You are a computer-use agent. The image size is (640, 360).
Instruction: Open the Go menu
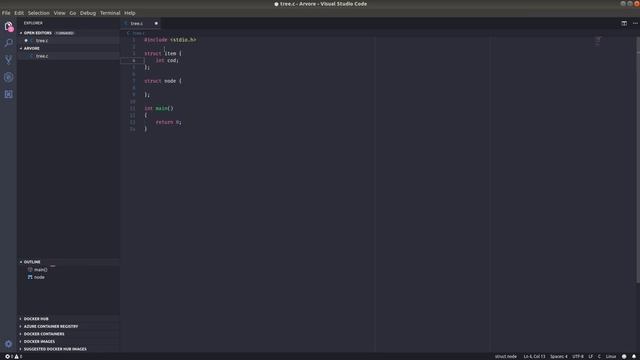tap(73, 13)
